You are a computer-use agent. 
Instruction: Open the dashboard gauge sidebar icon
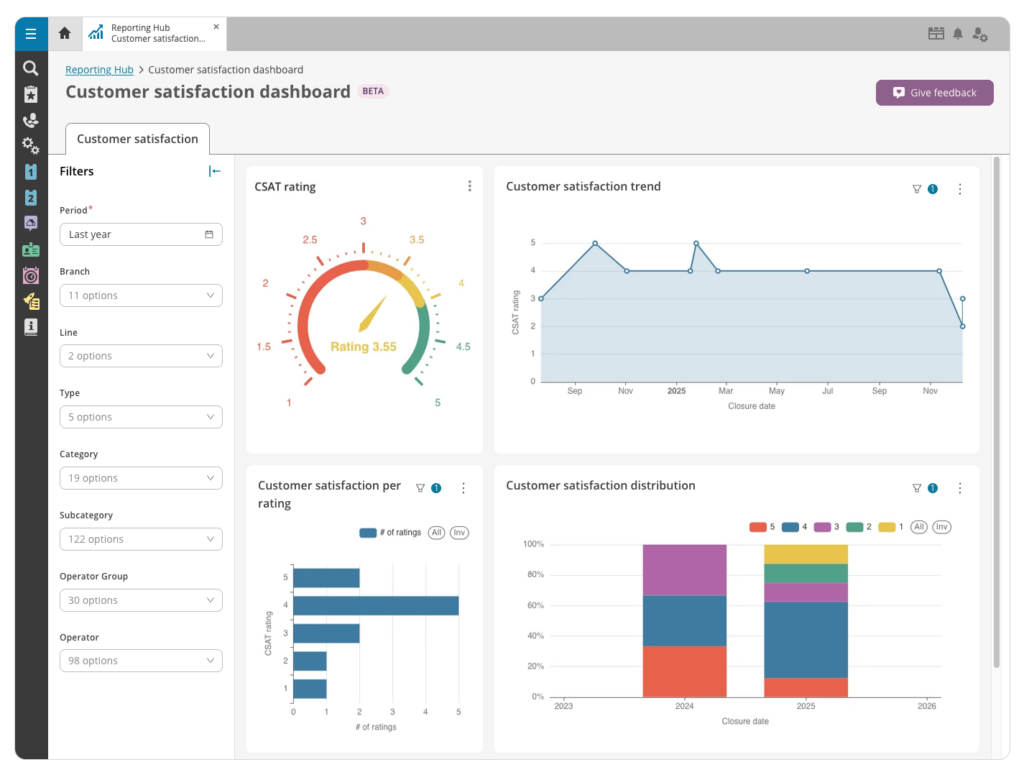(31, 223)
